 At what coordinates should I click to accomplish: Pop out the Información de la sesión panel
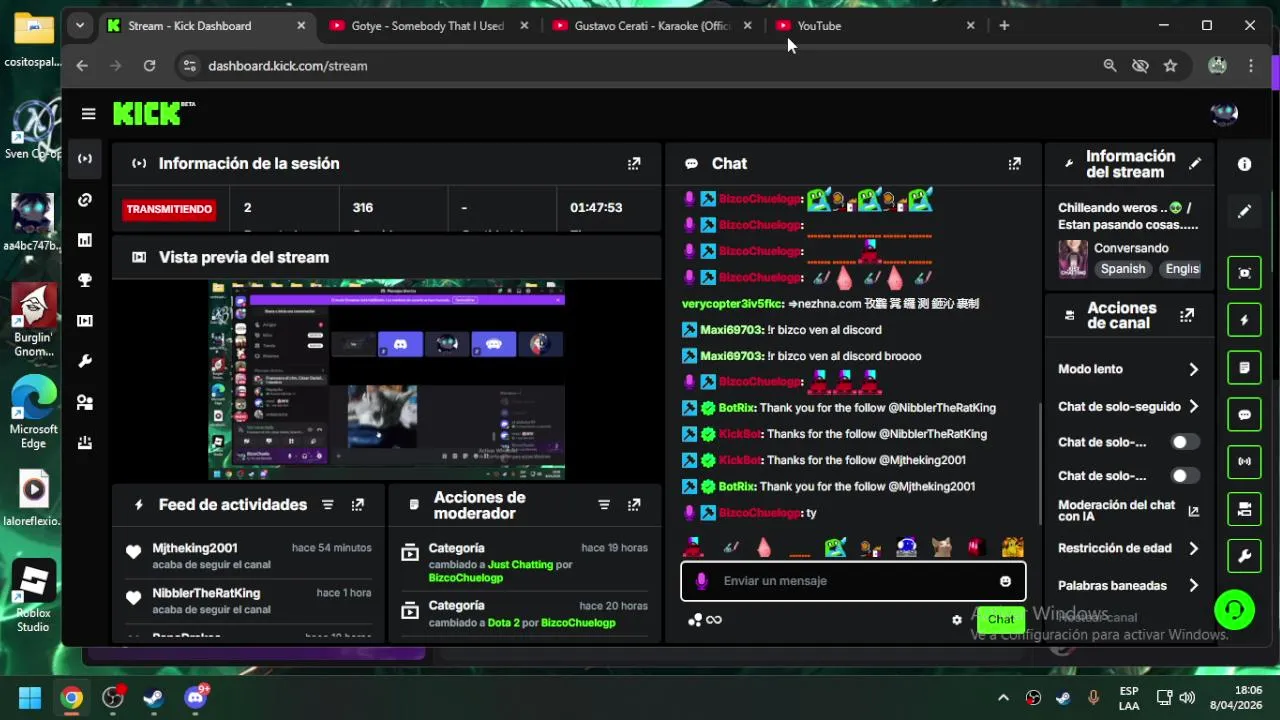[x=634, y=163]
